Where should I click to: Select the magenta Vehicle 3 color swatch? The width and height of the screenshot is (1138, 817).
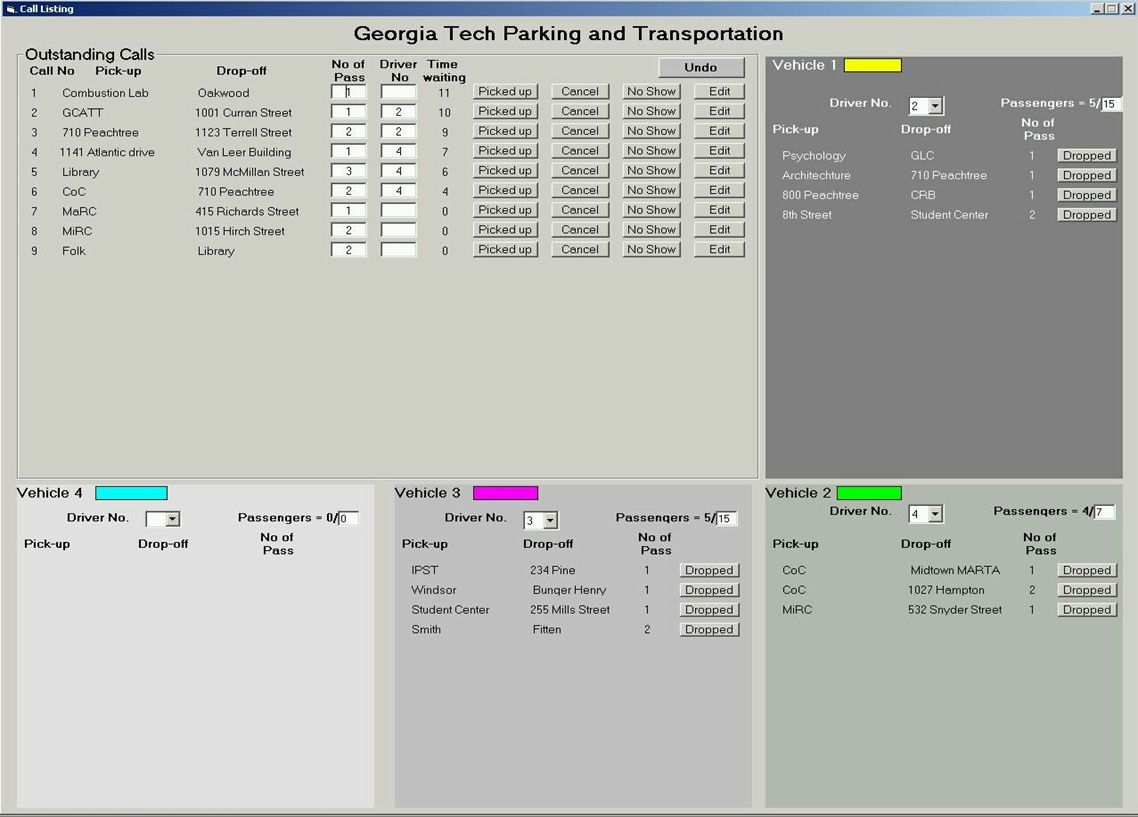pyautogui.click(x=505, y=493)
